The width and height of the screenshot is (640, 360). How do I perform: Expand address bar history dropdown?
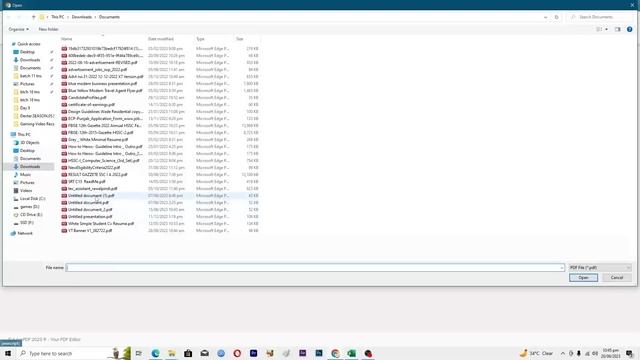(545, 17)
